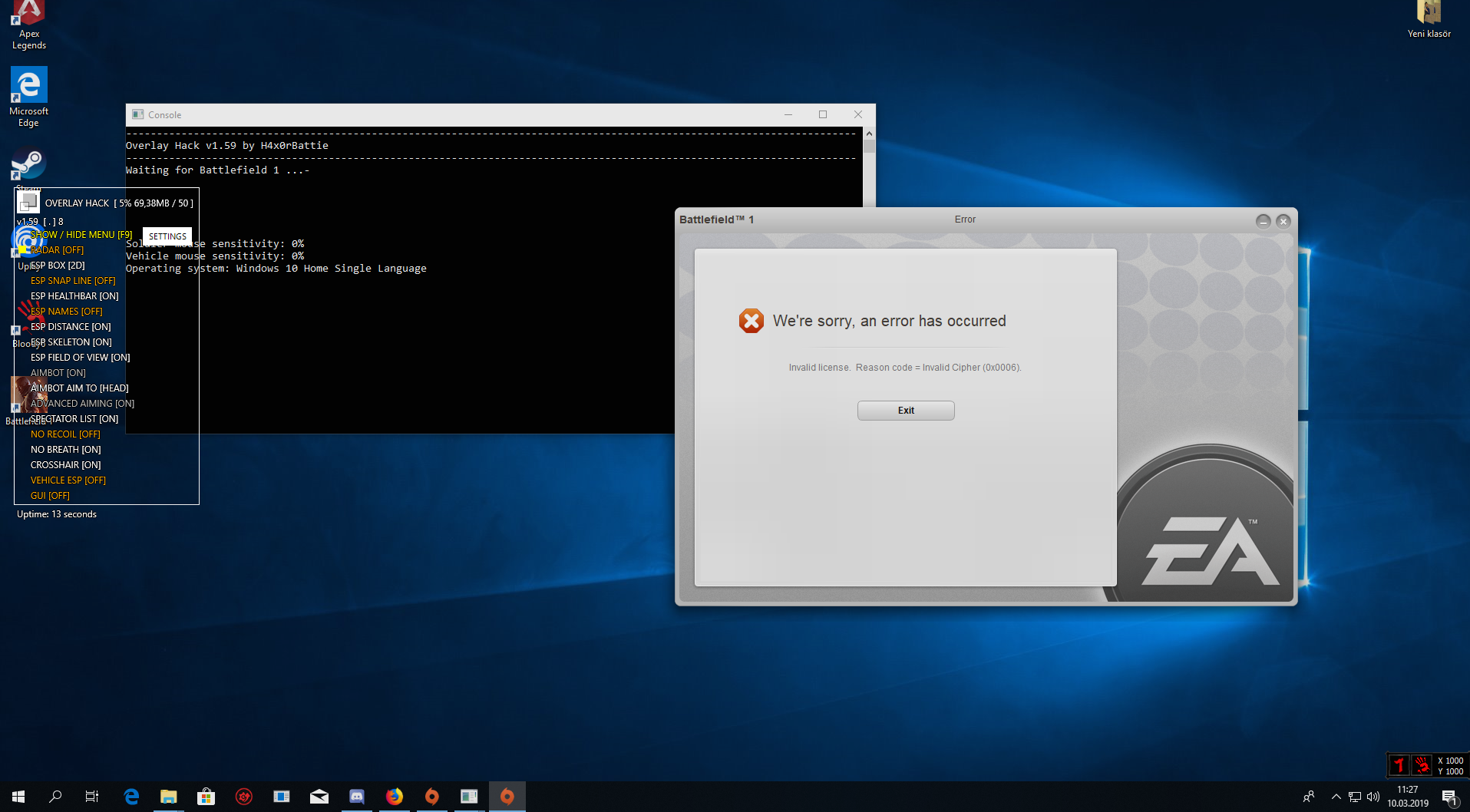The width and height of the screenshot is (1470, 812).
Task: Click the Console window title icon
Action: [138, 114]
